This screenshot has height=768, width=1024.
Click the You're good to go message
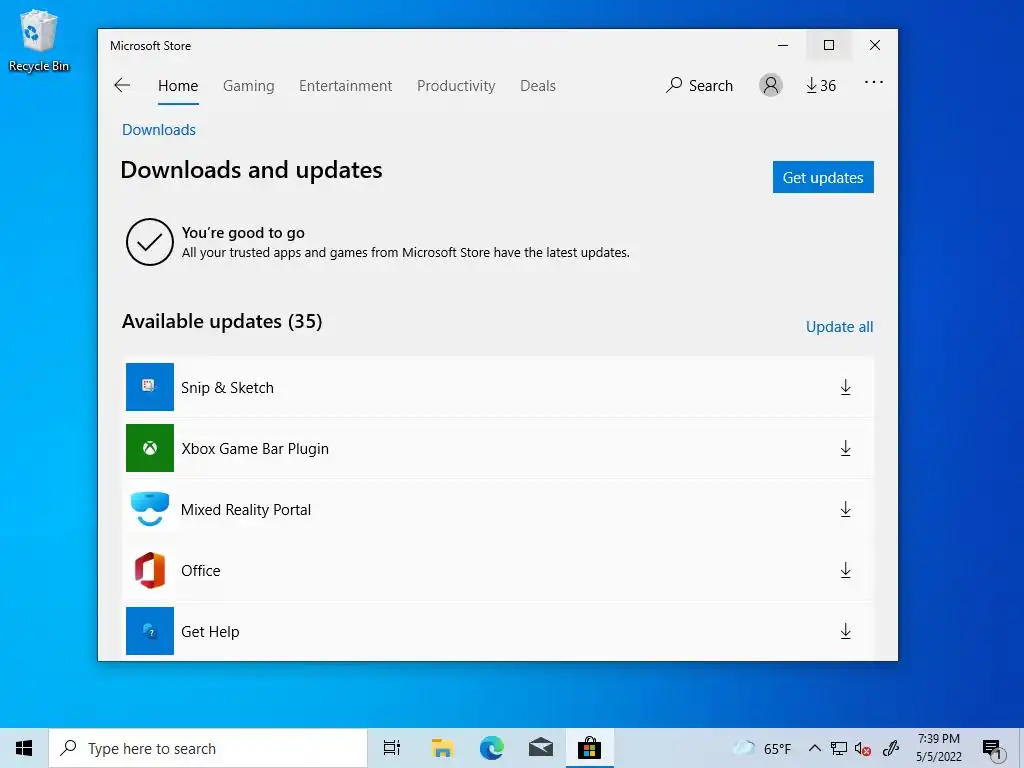(243, 232)
